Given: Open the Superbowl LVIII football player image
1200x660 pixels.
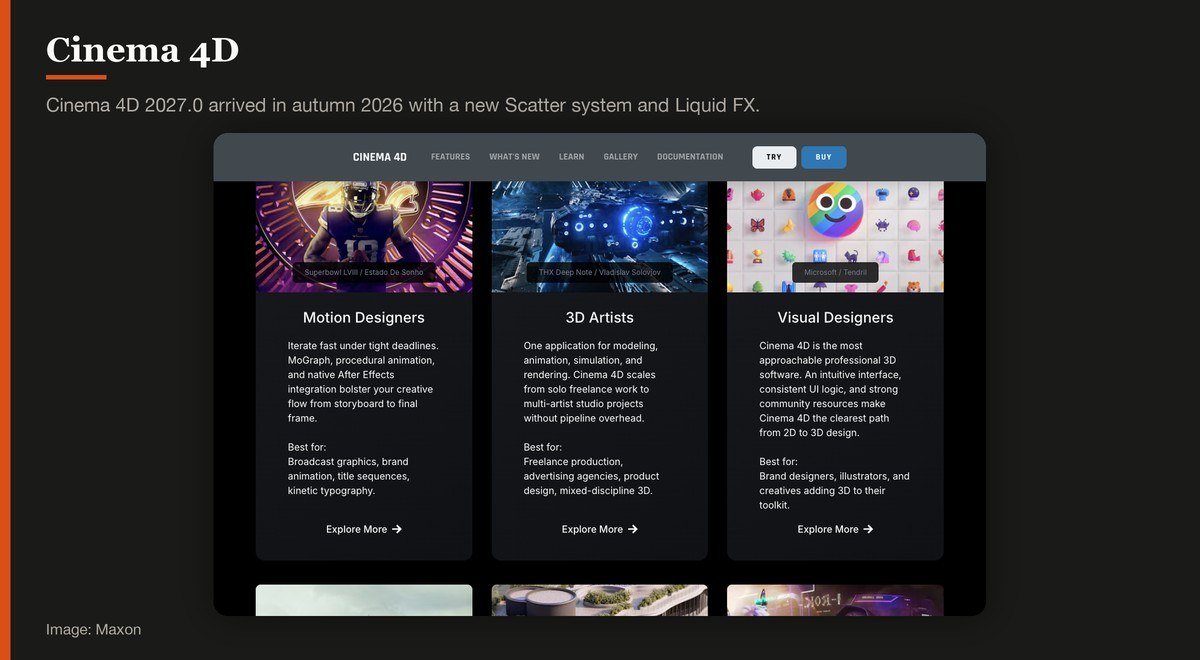Looking at the screenshot, I should 364,237.
